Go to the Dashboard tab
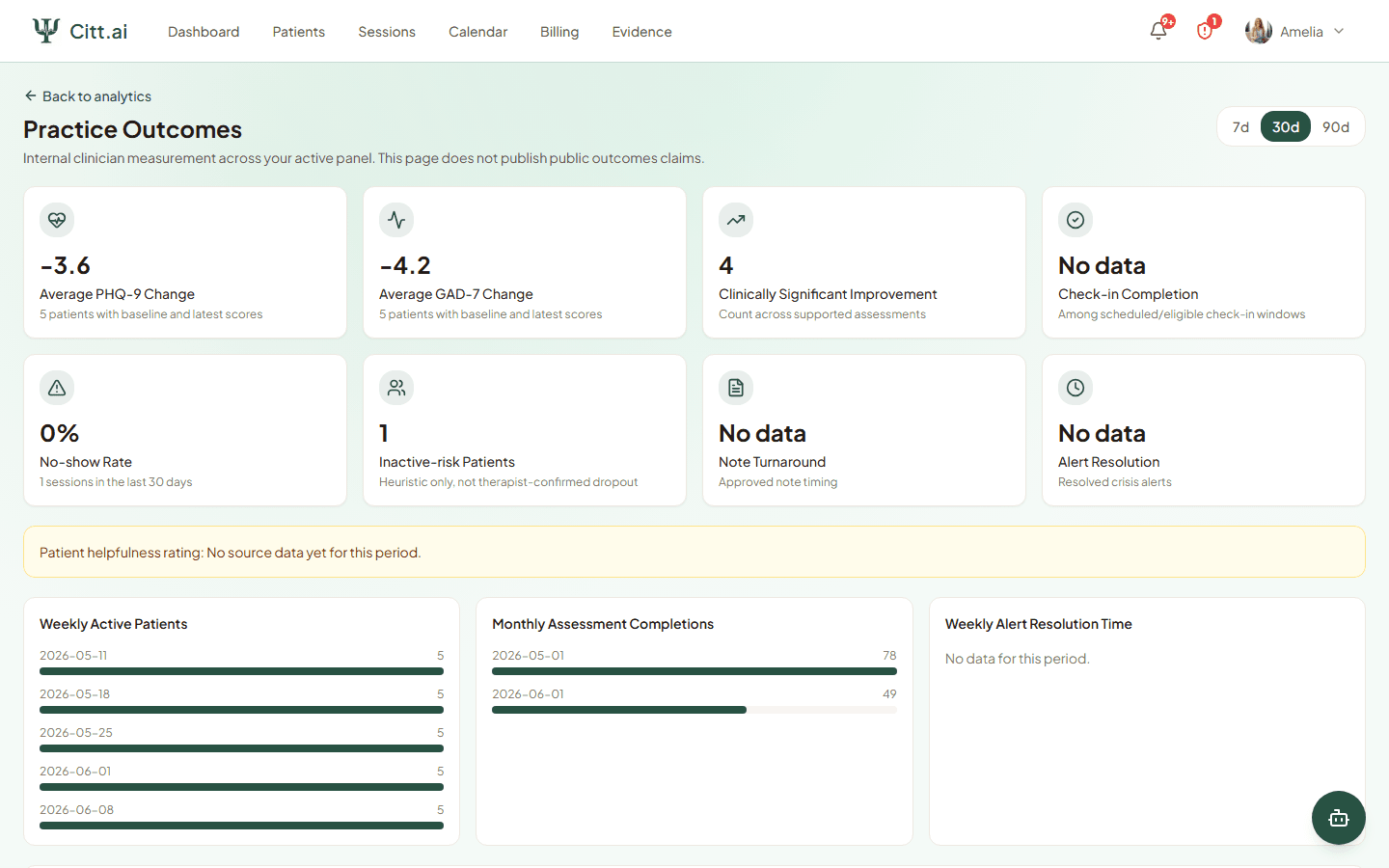This screenshot has width=1389, height=868. 204,32
